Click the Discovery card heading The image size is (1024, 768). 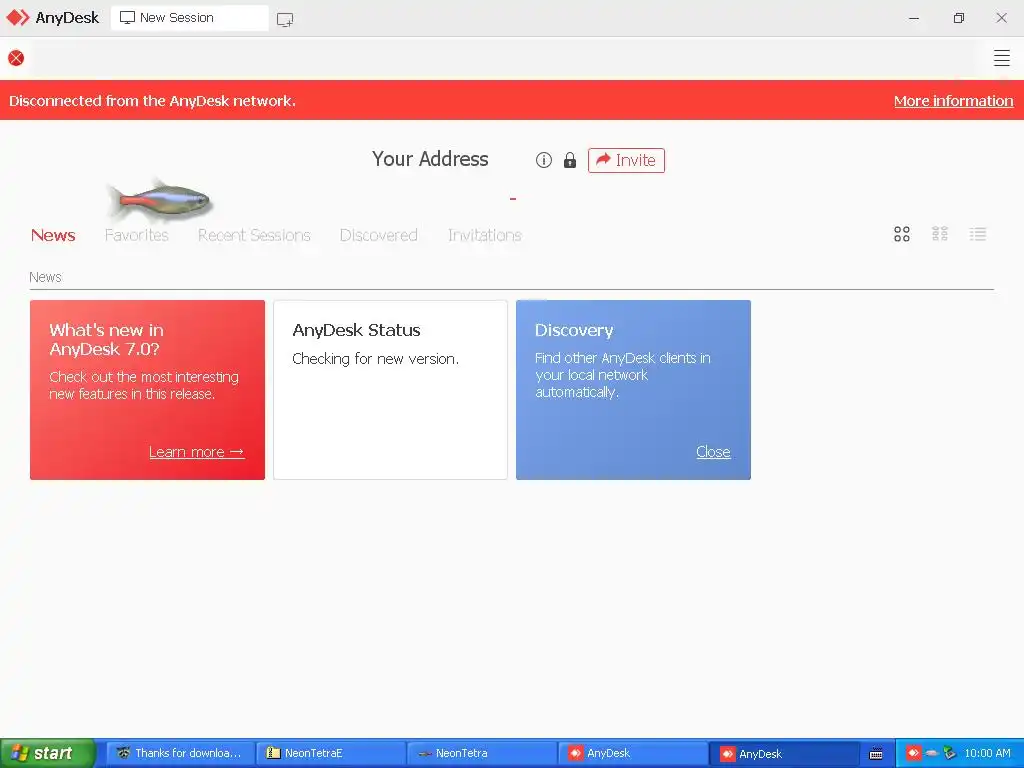click(x=574, y=330)
